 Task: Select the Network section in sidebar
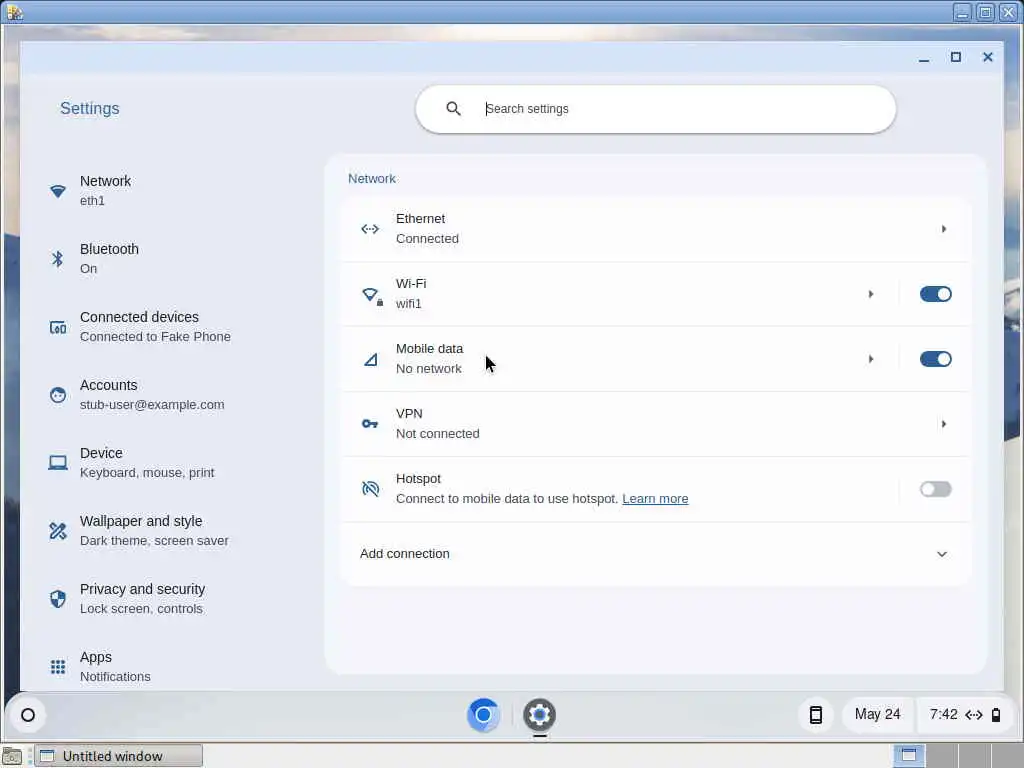pyautogui.click(x=172, y=191)
